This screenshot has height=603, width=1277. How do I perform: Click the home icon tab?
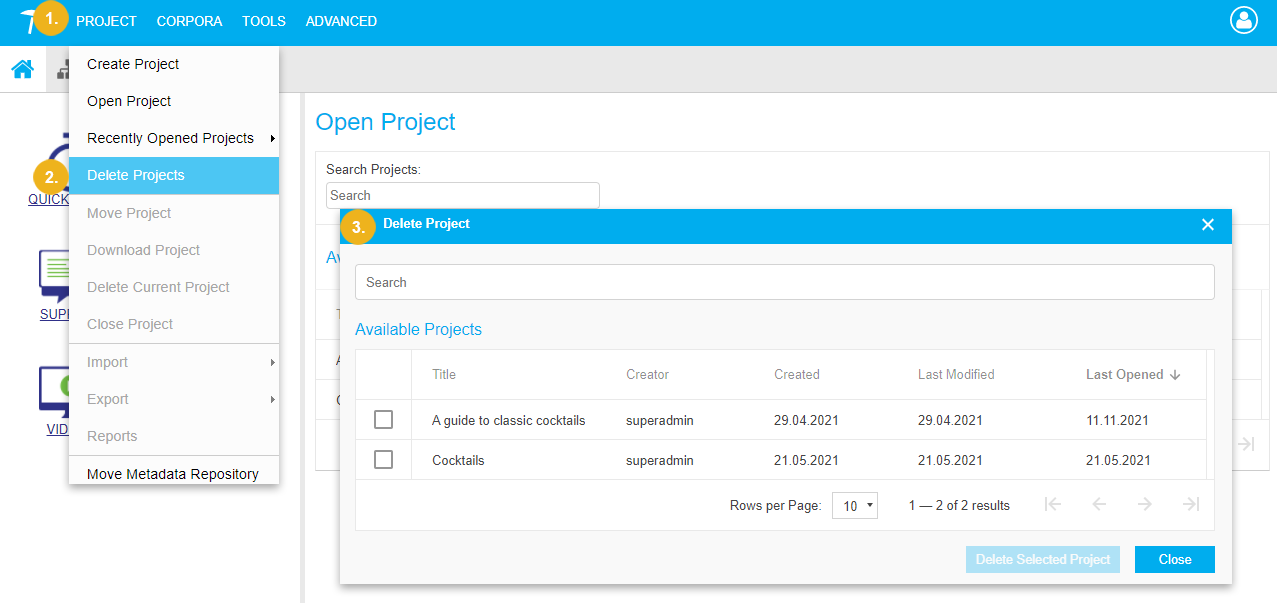22,69
